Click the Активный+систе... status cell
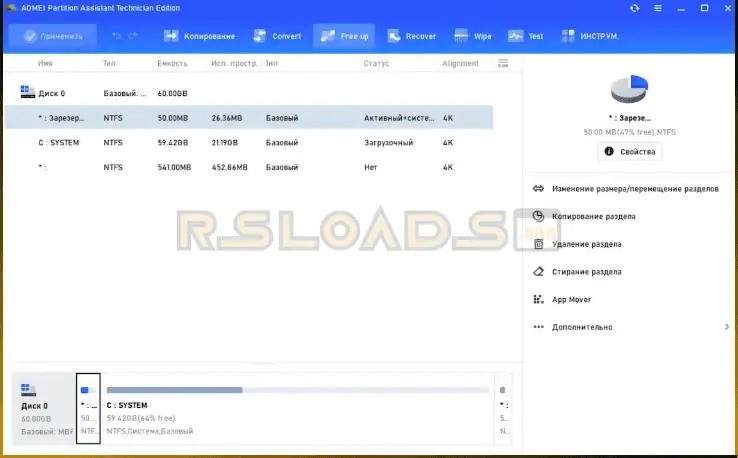Image resolution: width=738 pixels, height=458 pixels. pos(399,118)
